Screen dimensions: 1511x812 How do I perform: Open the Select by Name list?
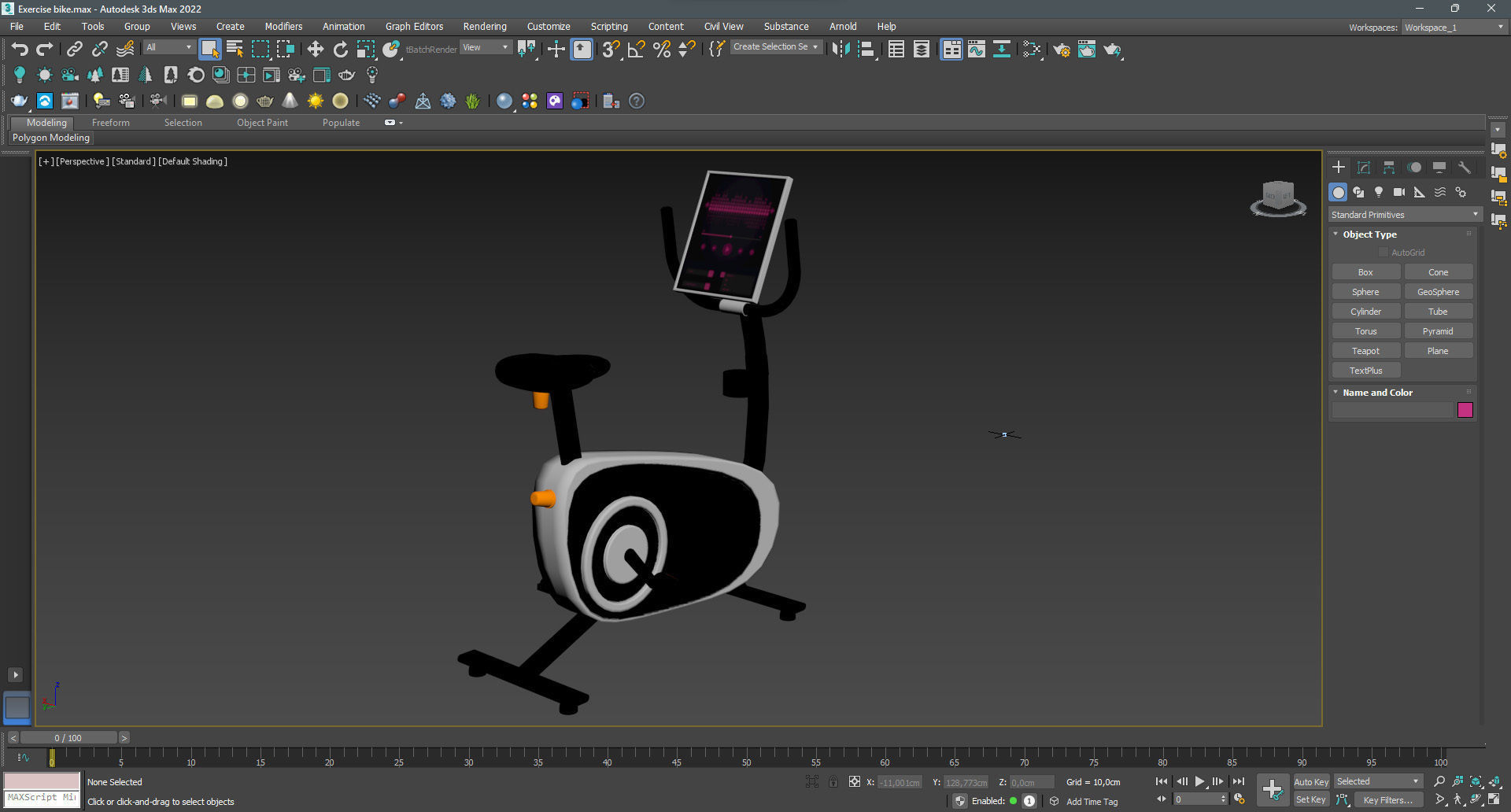click(235, 49)
